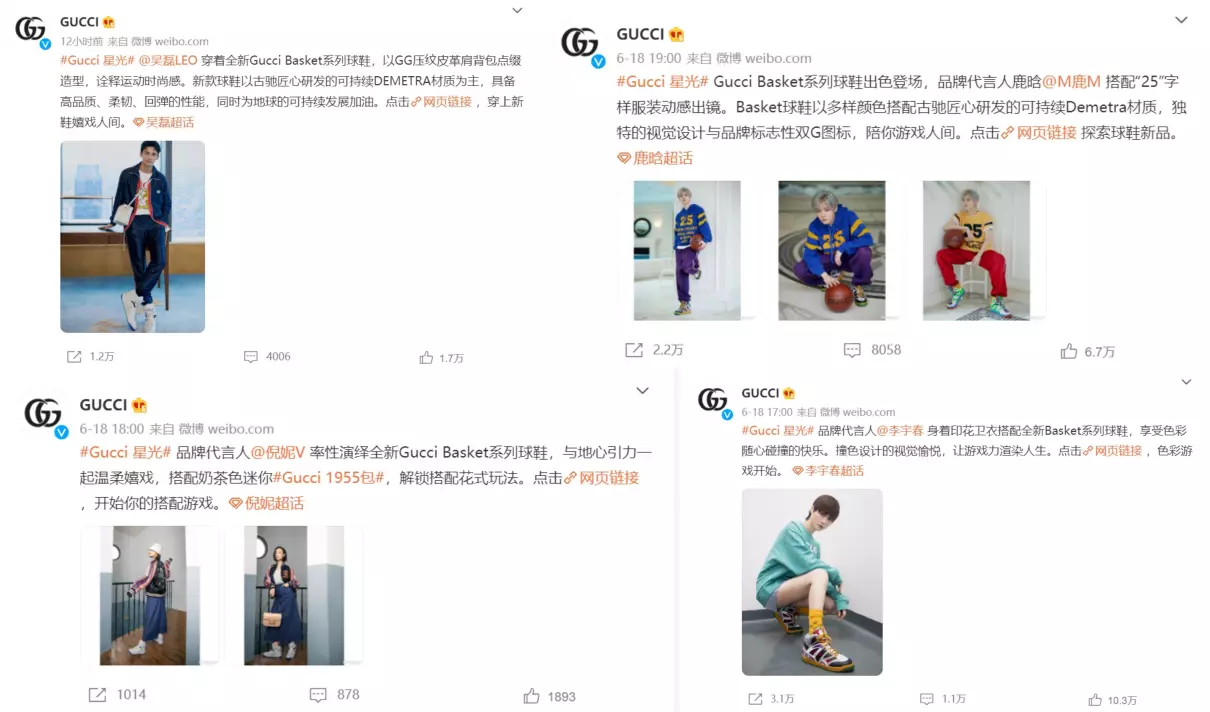The height and width of the screenshot is (712, 1210).
Task: Open the 李宇春超话 super topic link
Action: tap(828, 471)
